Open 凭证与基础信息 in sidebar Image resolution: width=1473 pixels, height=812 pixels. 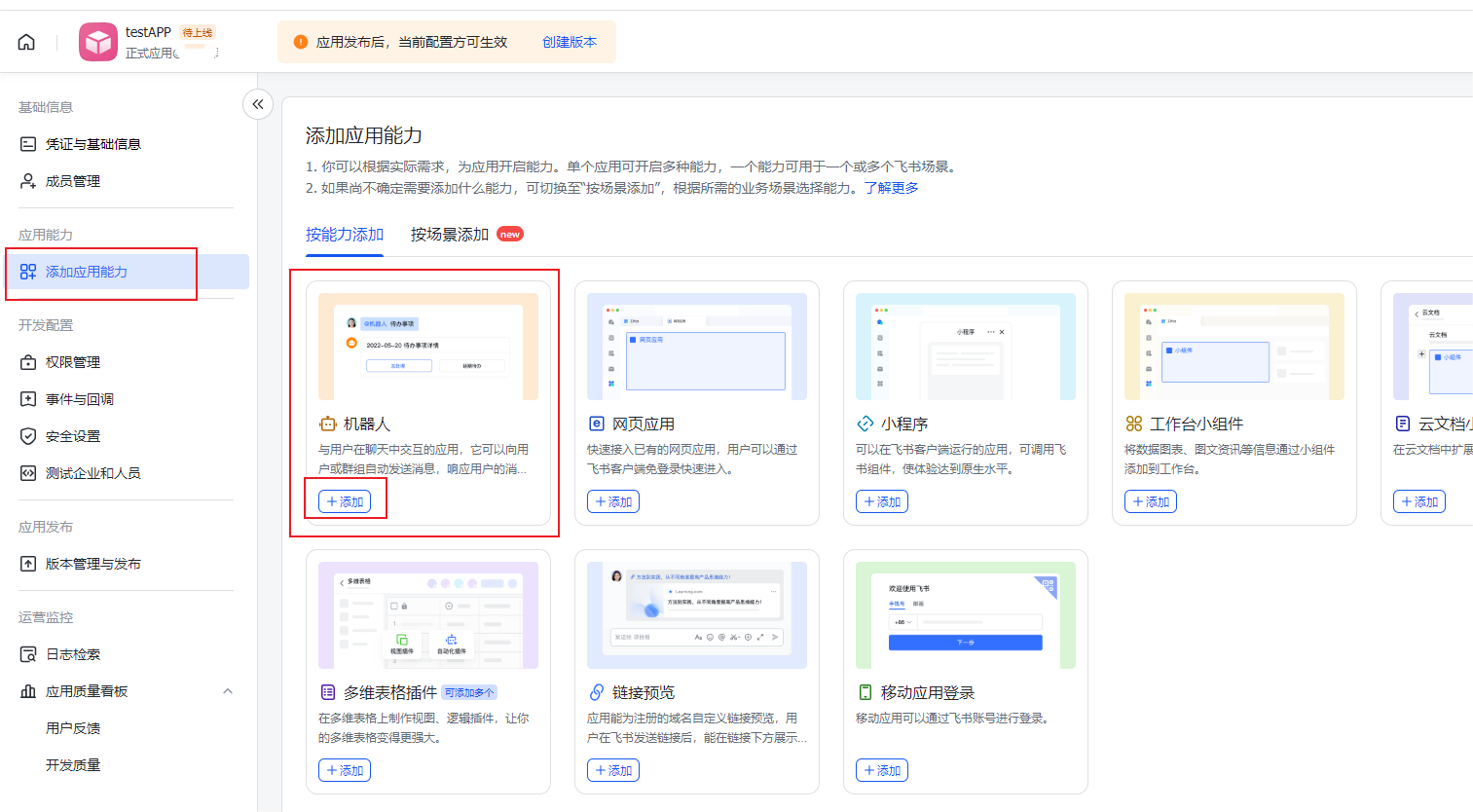tap(92, 144)
